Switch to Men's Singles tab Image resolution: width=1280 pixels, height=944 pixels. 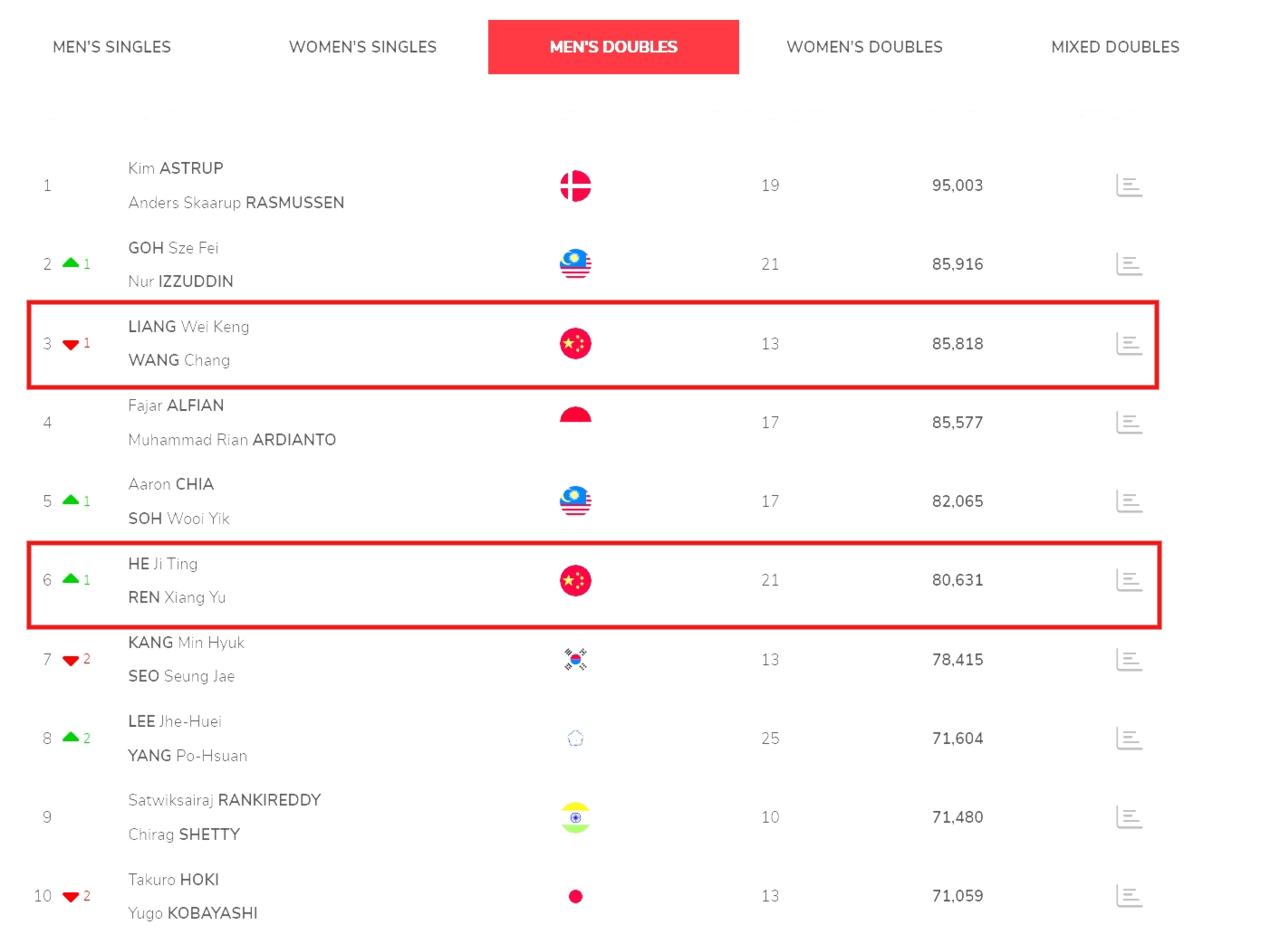click(x=112, y=47)
